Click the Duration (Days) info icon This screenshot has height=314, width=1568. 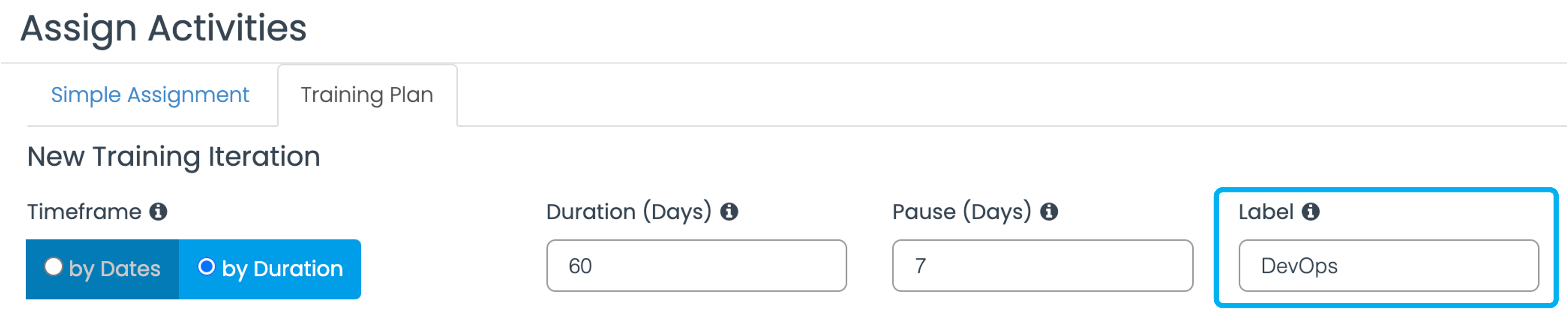[x=729, y=212]
